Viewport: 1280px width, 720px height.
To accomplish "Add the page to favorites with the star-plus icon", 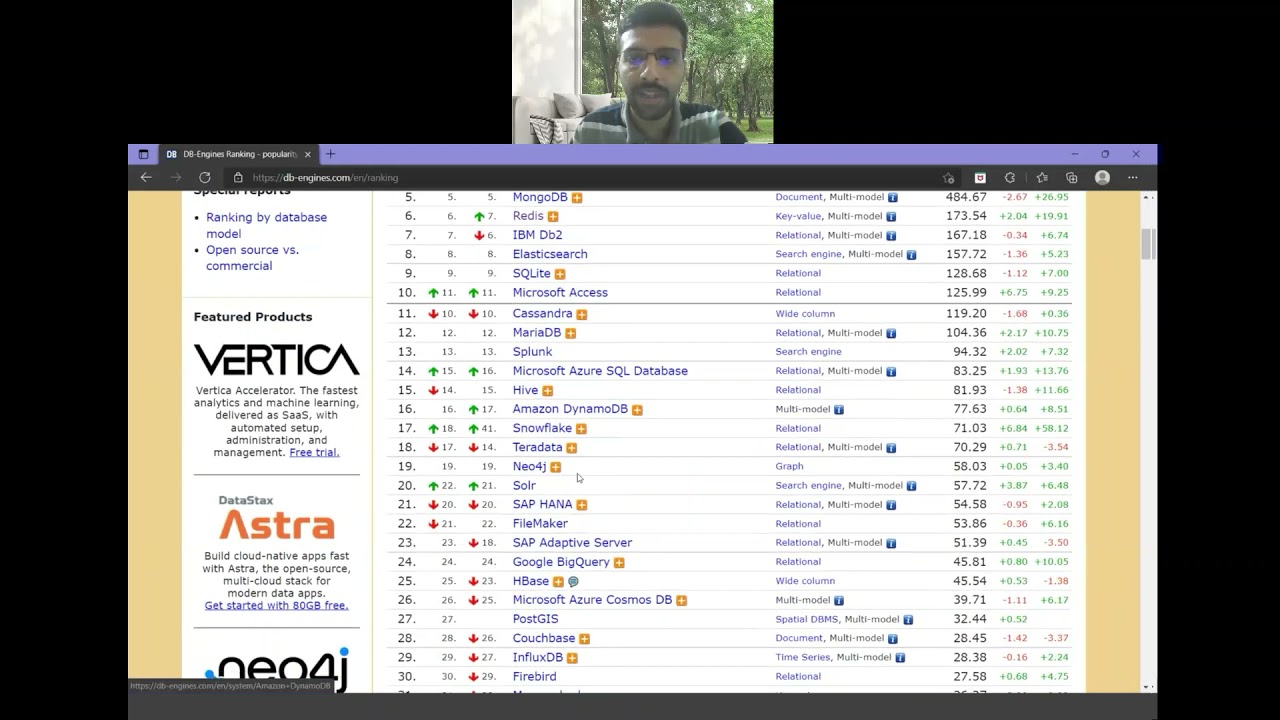I will point(948,177).
